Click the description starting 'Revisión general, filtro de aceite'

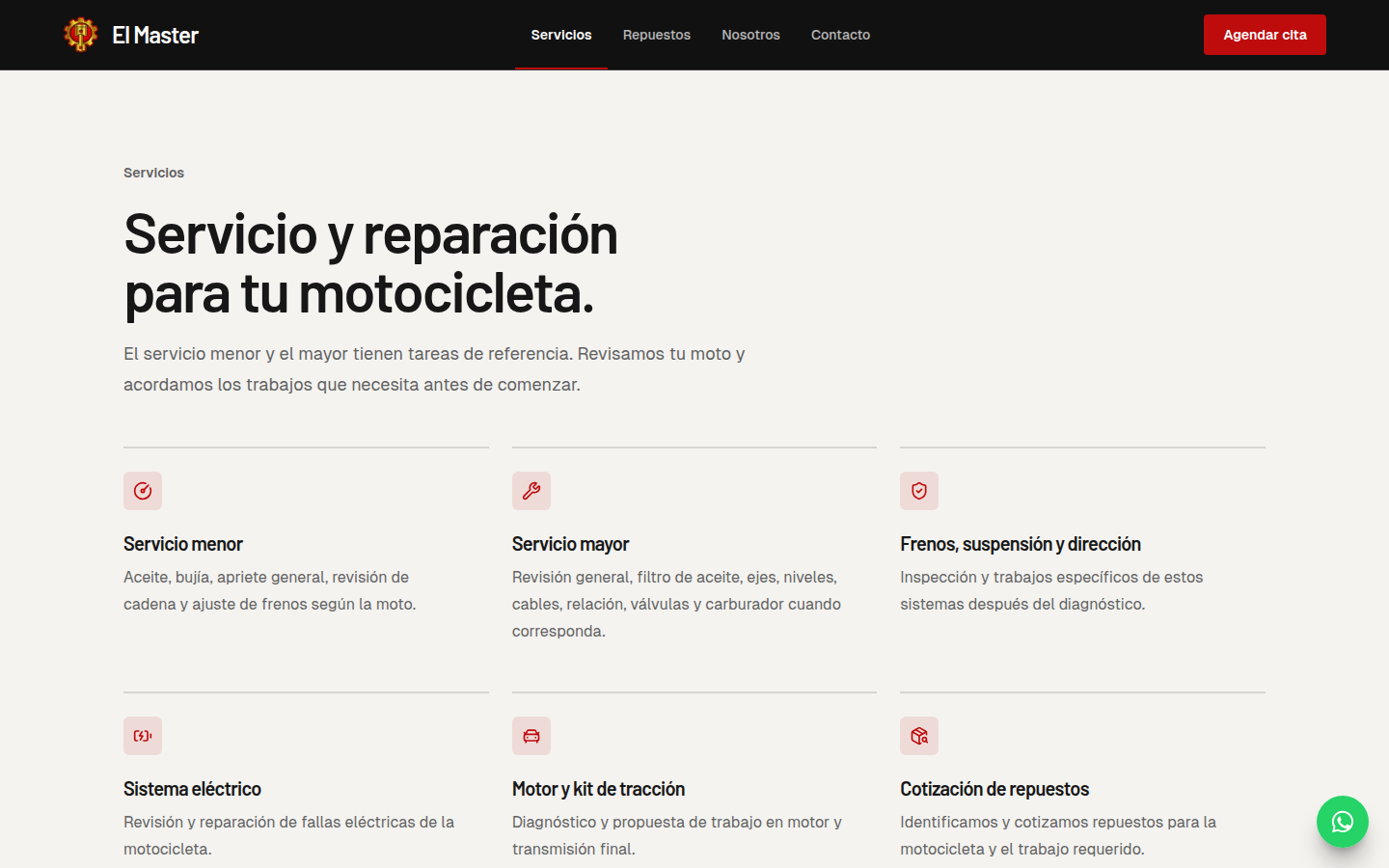point(676,604)
